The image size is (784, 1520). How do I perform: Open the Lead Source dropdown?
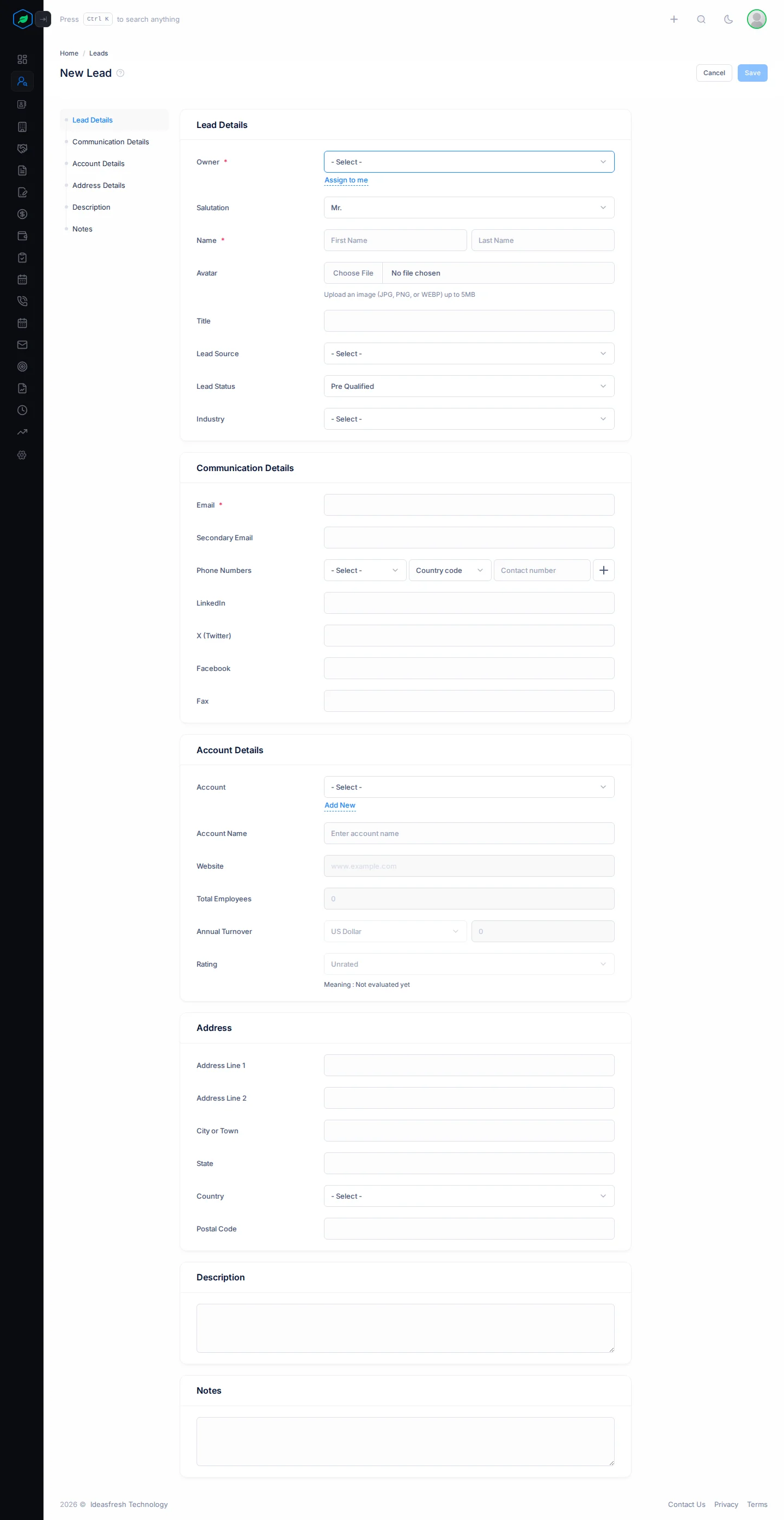(469, 354)
